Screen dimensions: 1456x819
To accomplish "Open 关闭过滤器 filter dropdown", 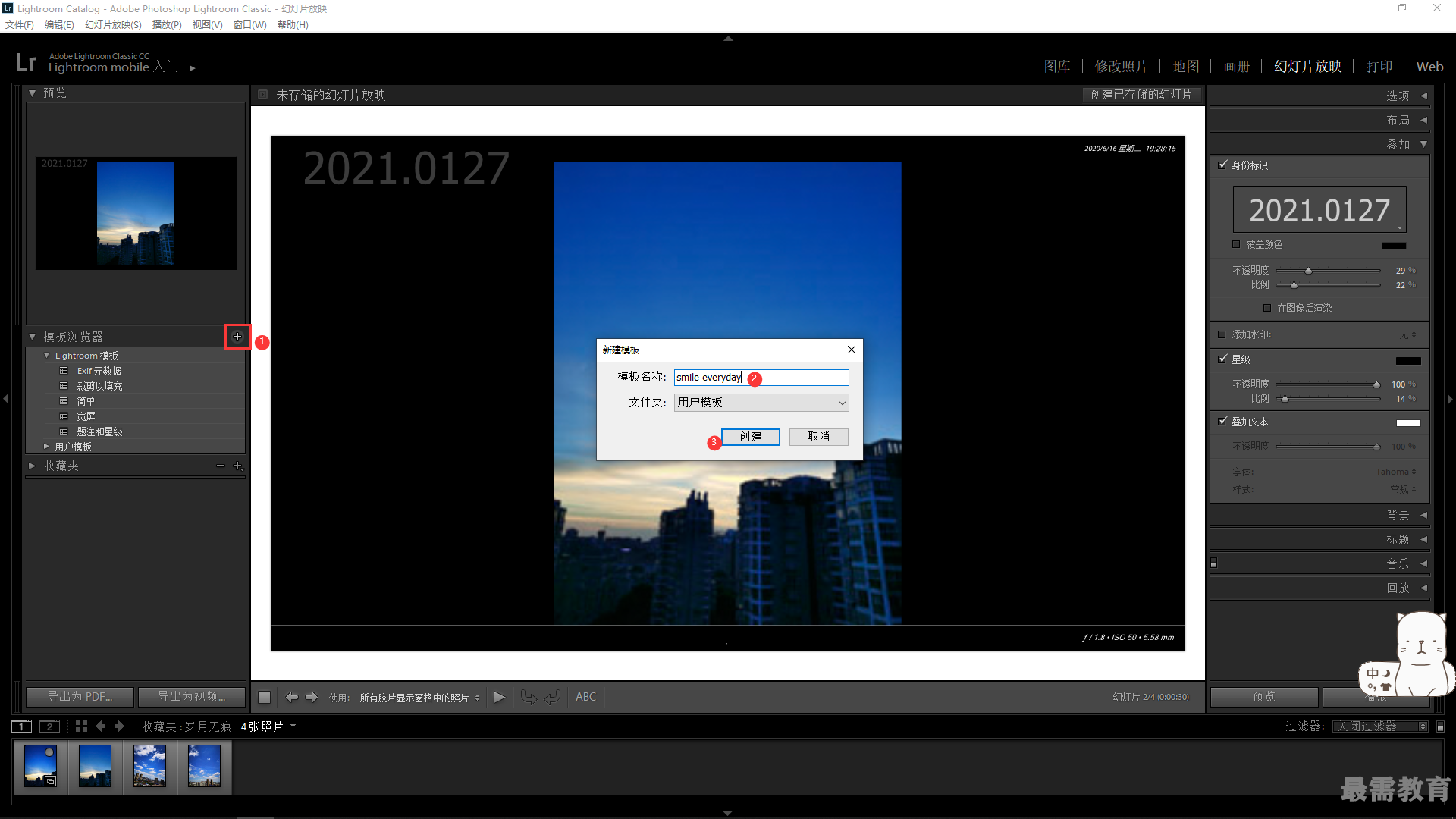I will [1381, 726].
